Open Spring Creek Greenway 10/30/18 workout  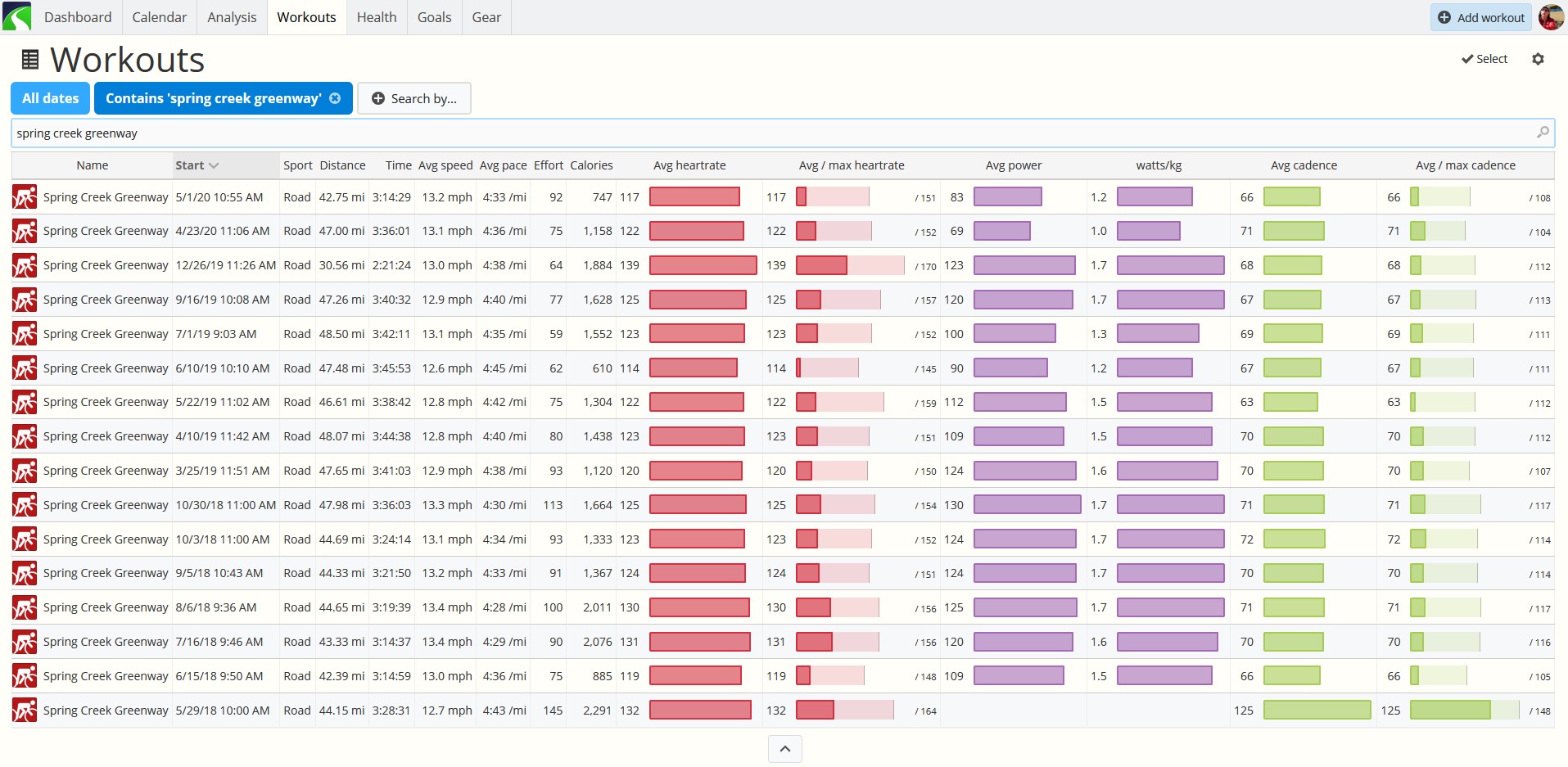(x=106, y=505)
